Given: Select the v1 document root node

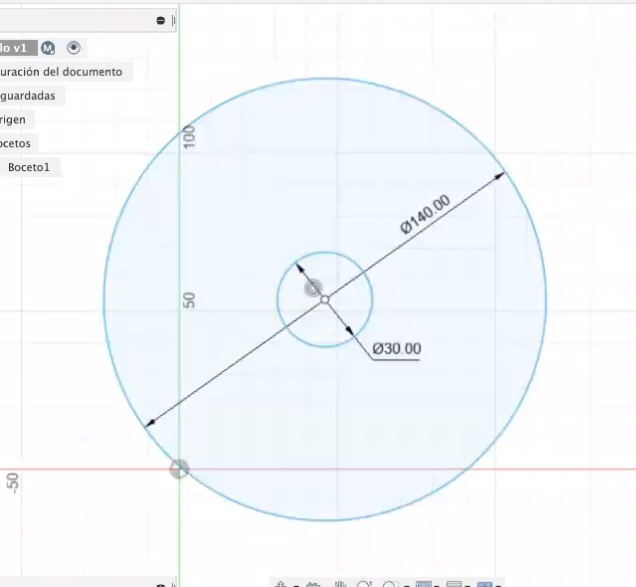Looking at the screenshot, I should pos(18,48).
